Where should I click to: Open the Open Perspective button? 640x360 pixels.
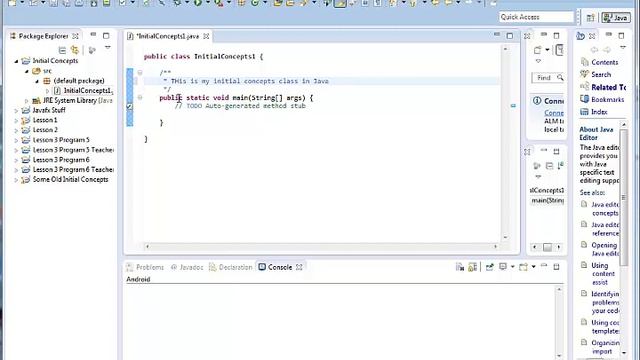click(x=590, y=18)
